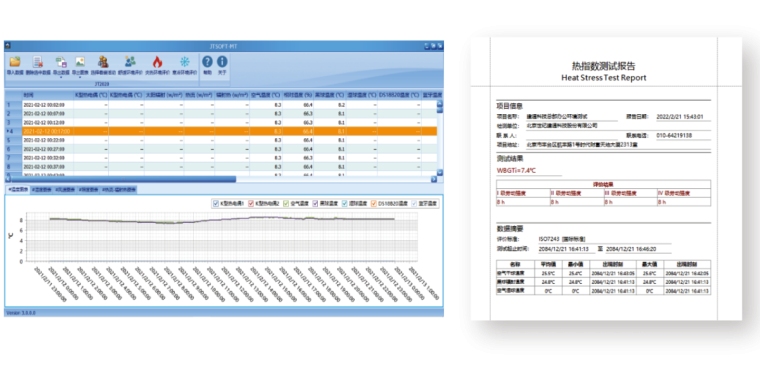
Task: Click the blue About info icon
Action: pyautogui.click(x=222, y=62)
